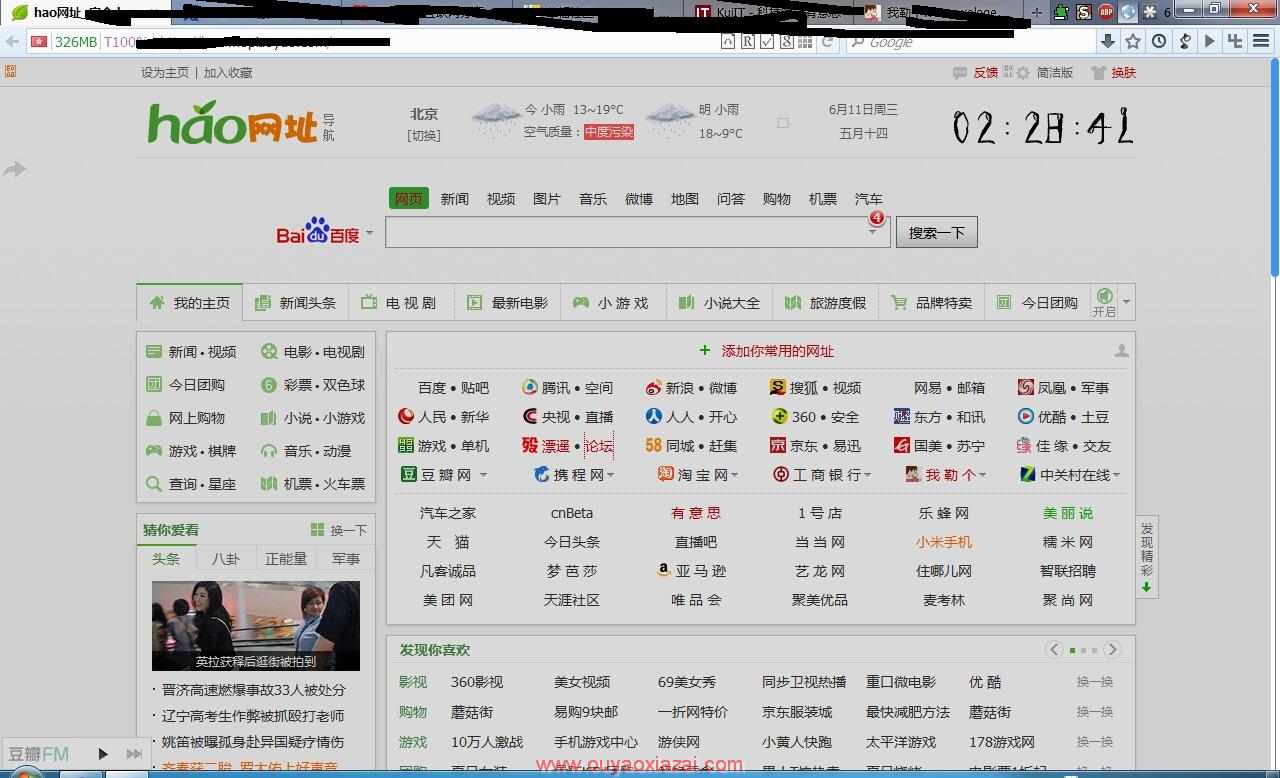
Task: Open the 小游戏 navigation tab
Action: click(611, 302)
